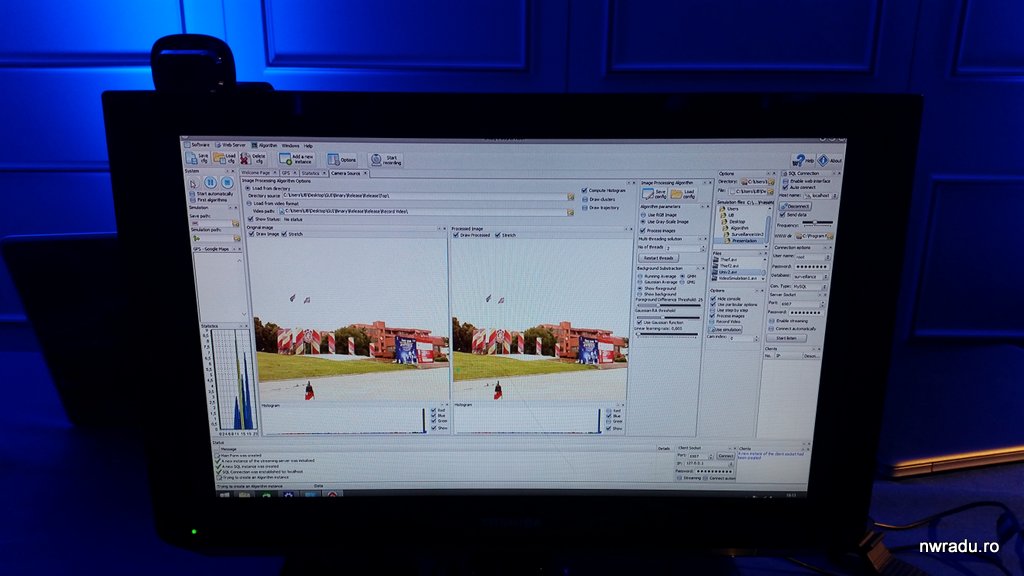Open the Software menu

198,144
